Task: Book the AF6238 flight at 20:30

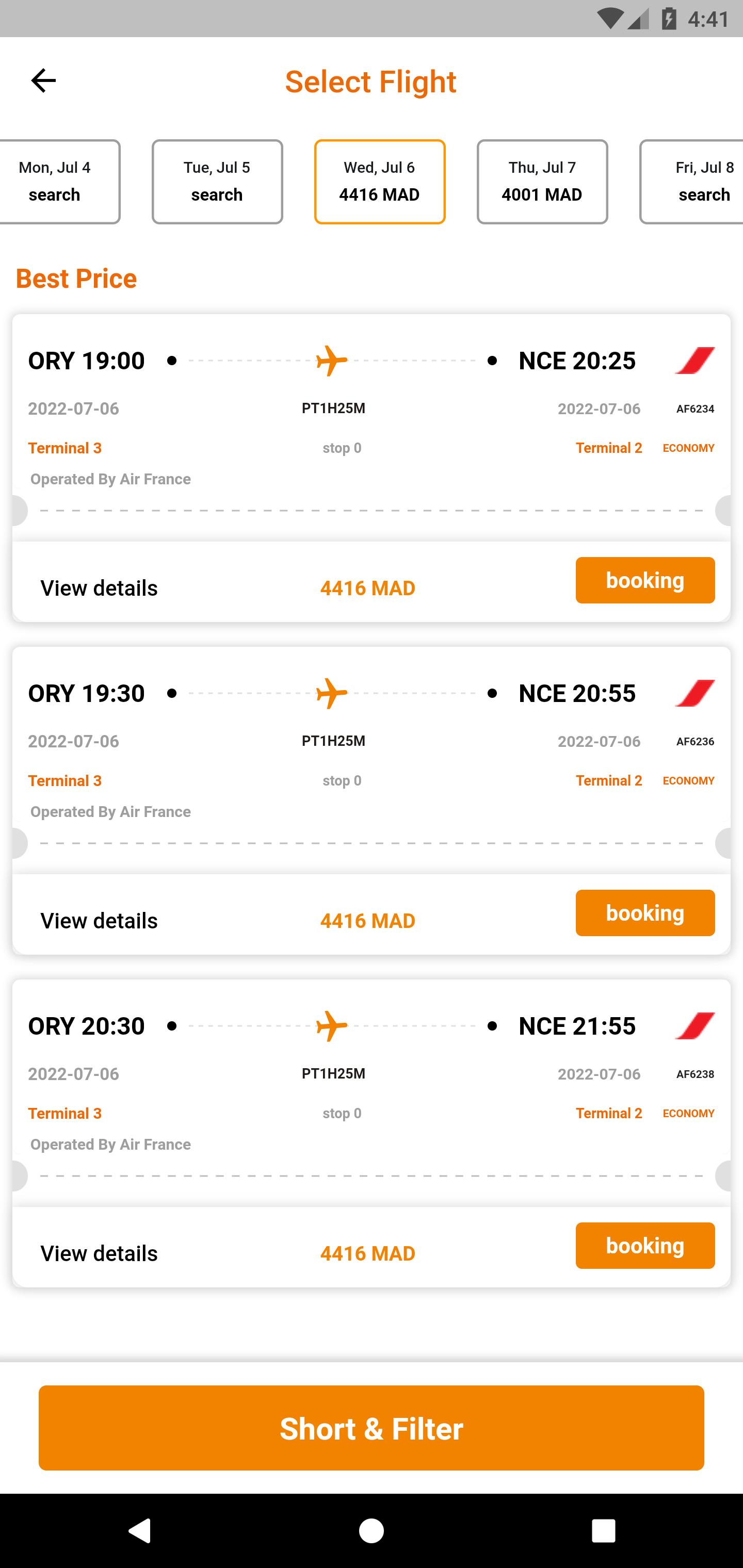Action: 645,1246
